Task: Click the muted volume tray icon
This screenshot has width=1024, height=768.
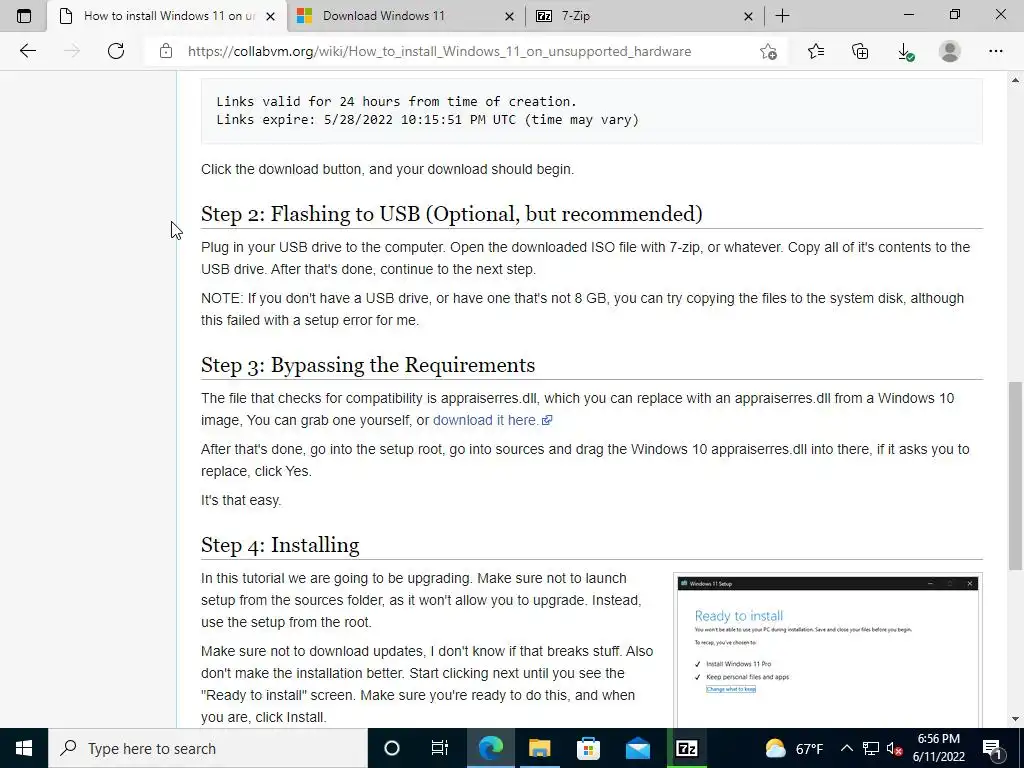Action: (895, 748)
